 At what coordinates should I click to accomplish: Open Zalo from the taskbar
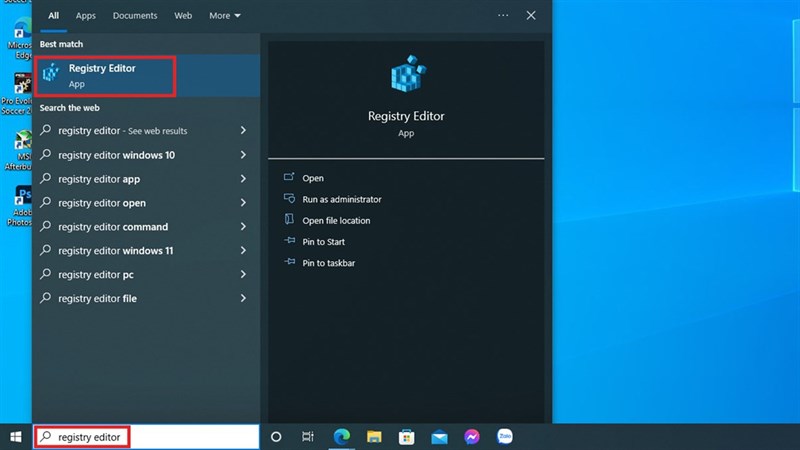(505, 437)
